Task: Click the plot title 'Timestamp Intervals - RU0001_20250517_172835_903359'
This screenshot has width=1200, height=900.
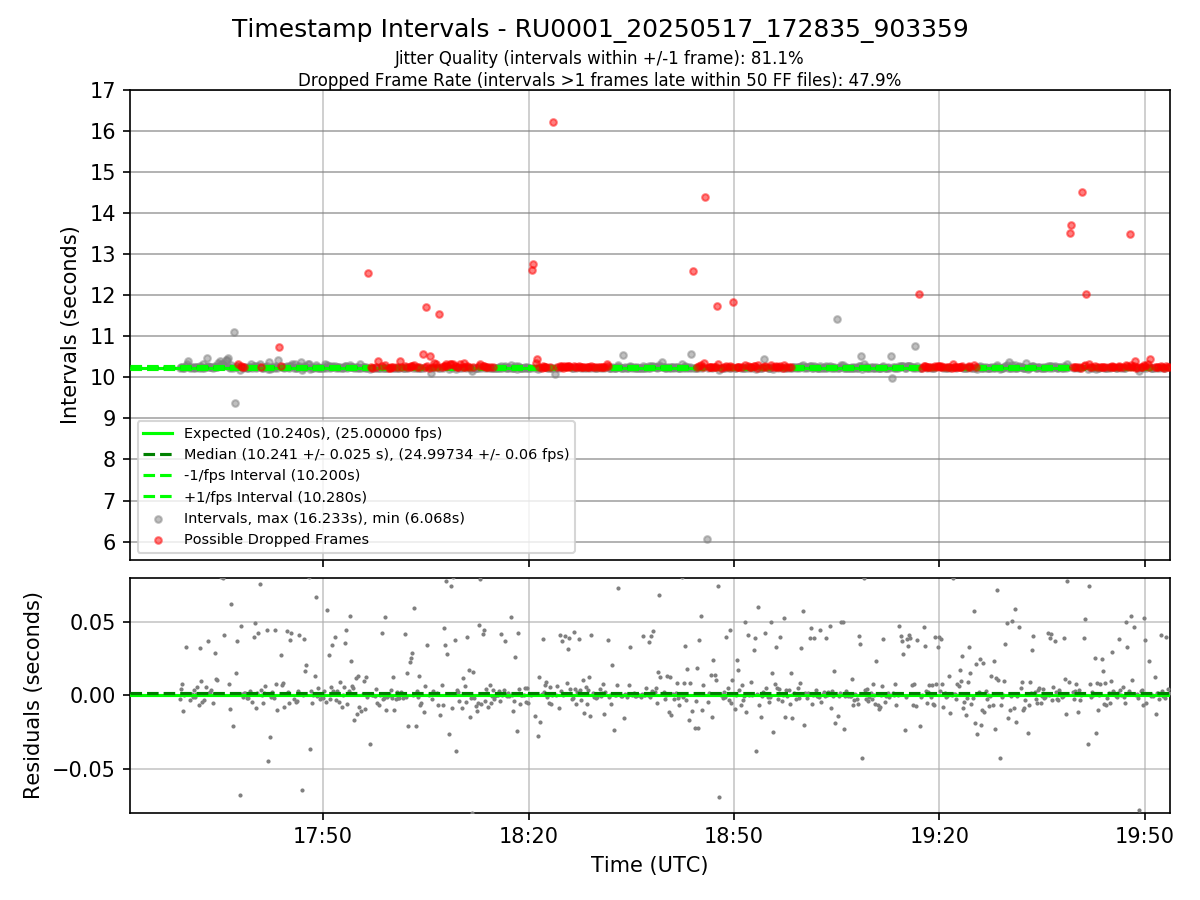Action: pos(600,29)
